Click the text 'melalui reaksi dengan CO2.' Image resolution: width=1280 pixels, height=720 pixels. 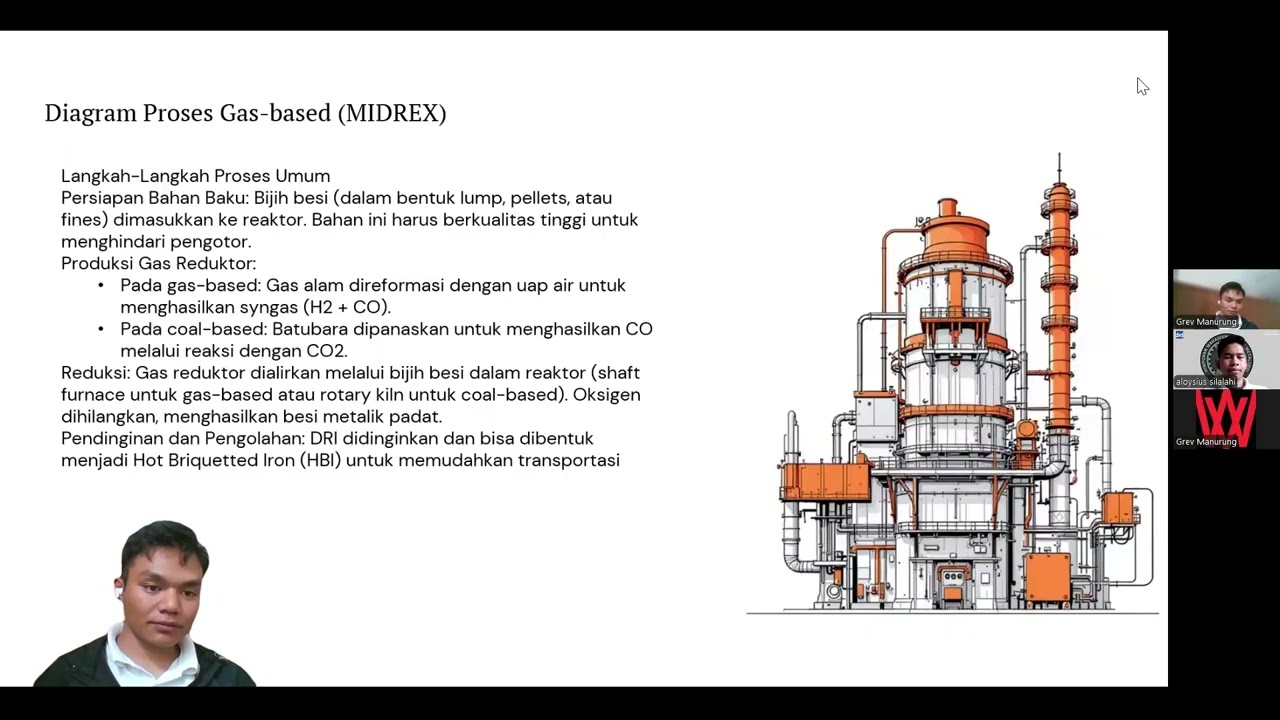click(x=233, y=351)
